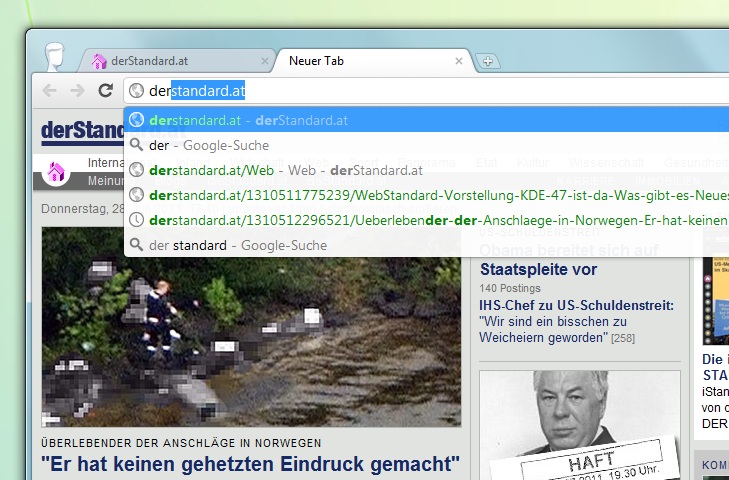Open headline 'Er hat keinen gehetzten Eindruck gemacht'

[x=250, y=464]
